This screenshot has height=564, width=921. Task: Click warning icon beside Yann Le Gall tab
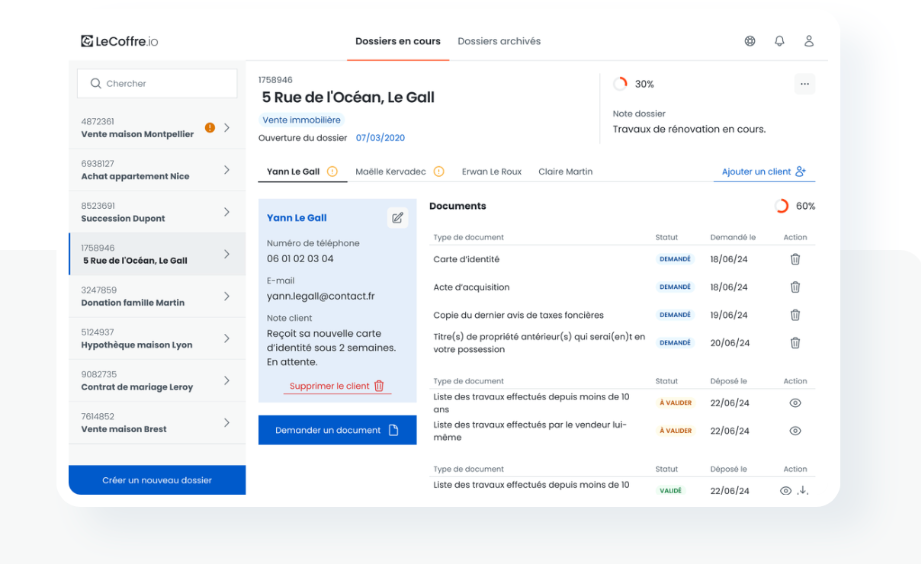click(332, 172)
